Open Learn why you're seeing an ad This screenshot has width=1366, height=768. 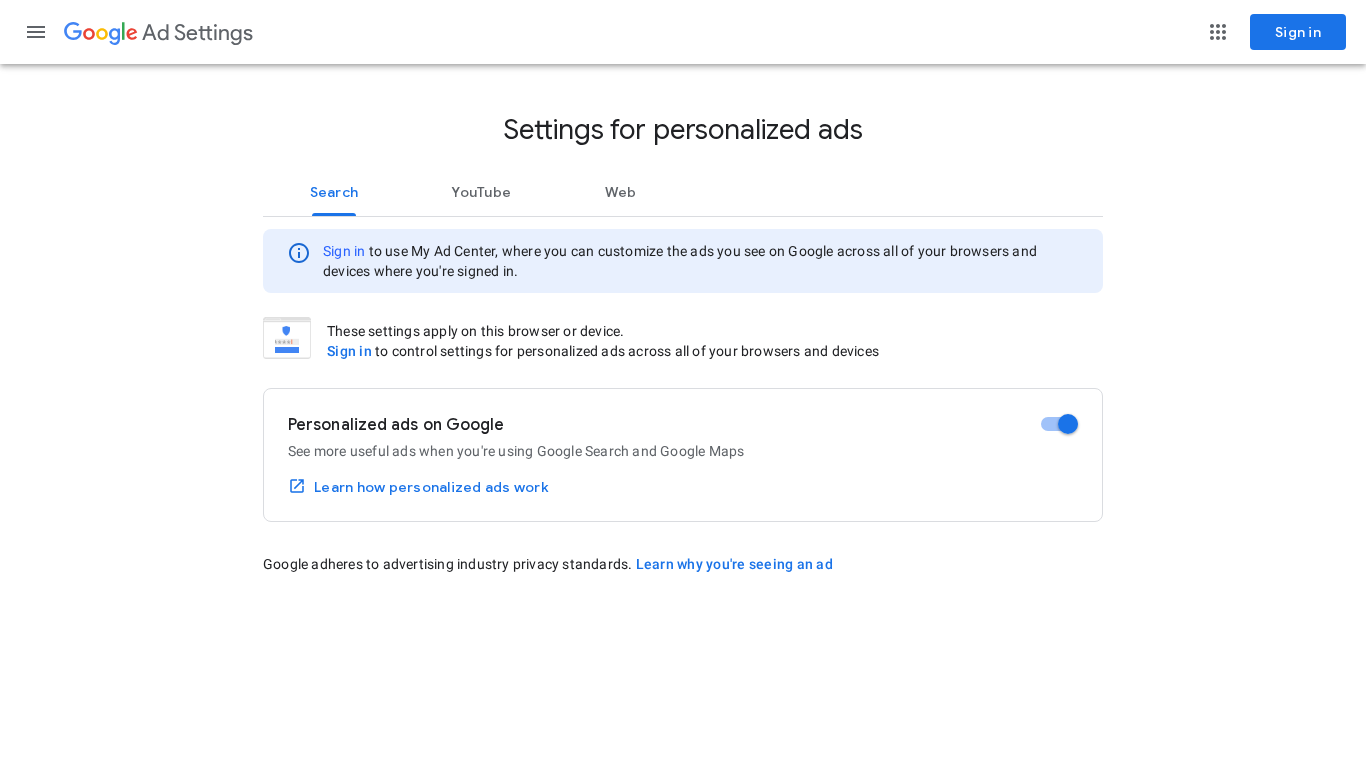coord(734,564)
